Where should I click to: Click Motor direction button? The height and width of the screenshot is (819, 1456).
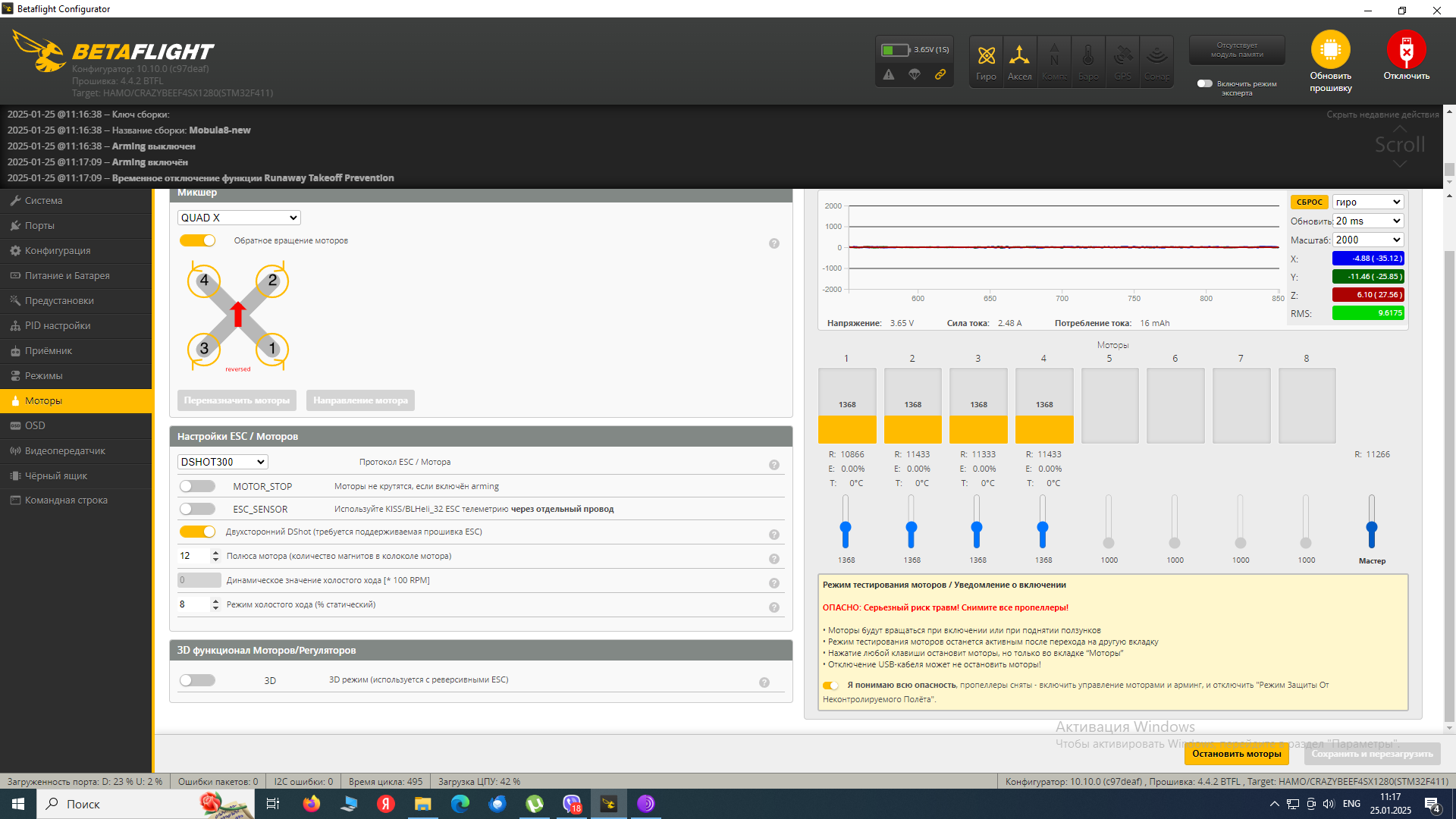(x=360, y=400)
